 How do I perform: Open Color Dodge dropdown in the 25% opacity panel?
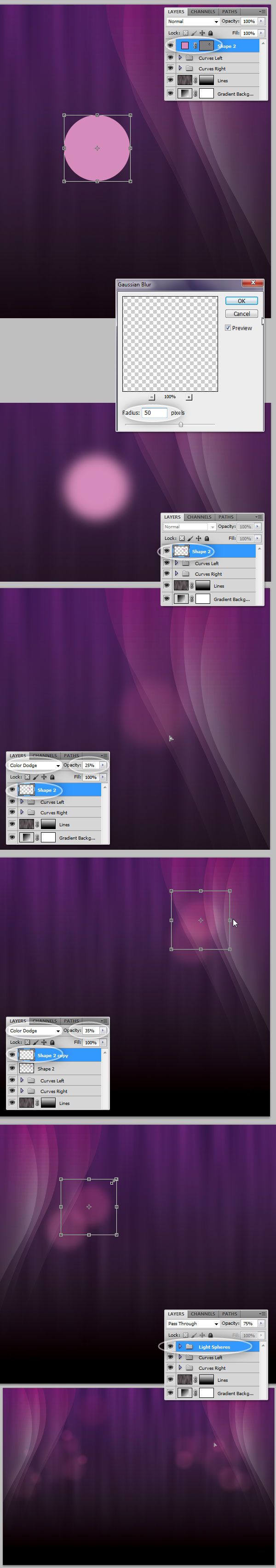coord(34,765)
